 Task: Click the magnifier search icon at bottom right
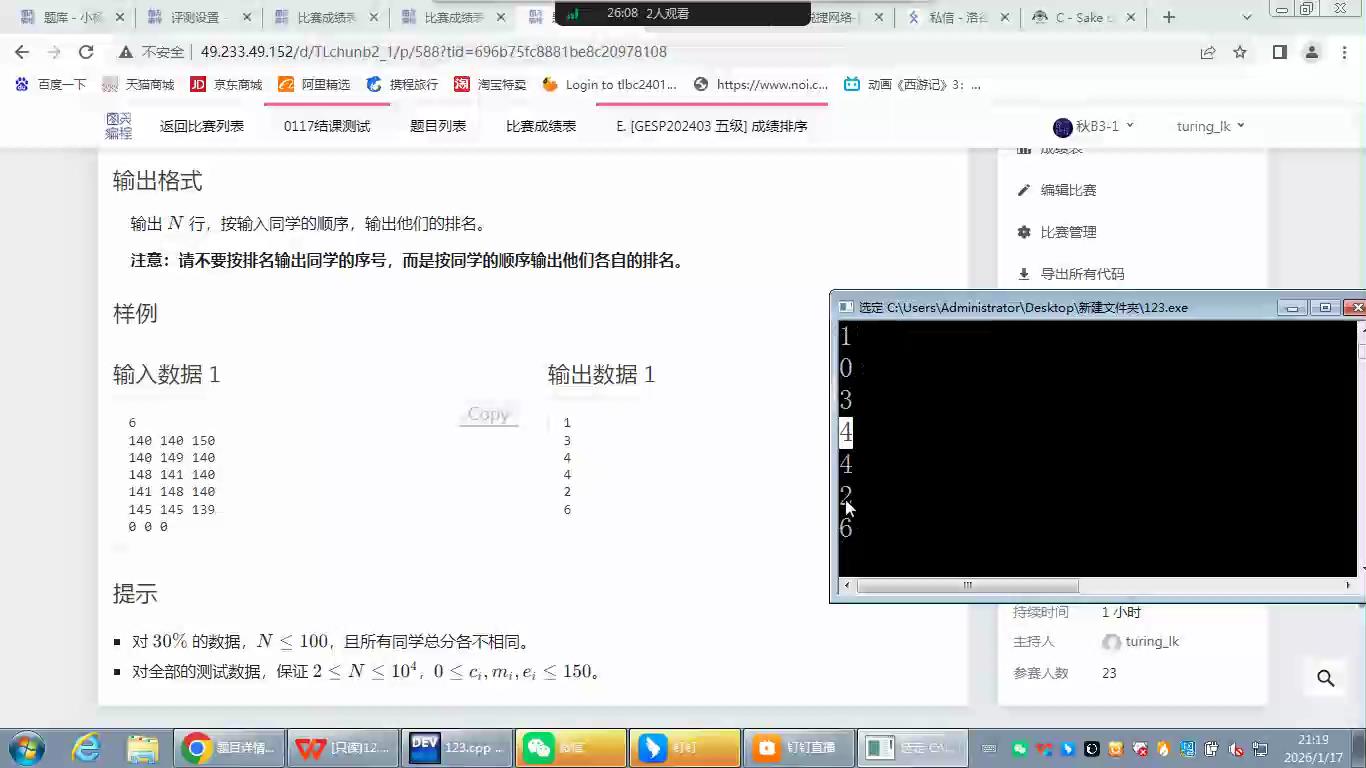pos(1326,678)
